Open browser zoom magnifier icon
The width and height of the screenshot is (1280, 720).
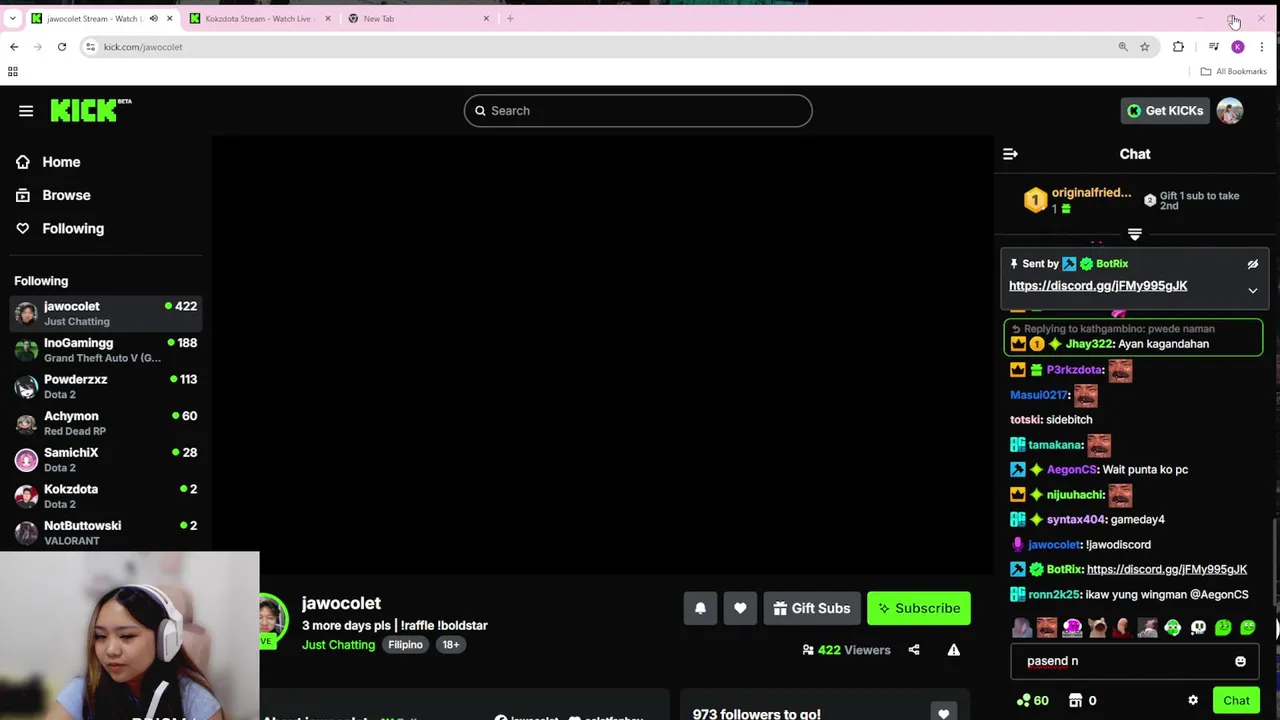(x=1123, y=47)
